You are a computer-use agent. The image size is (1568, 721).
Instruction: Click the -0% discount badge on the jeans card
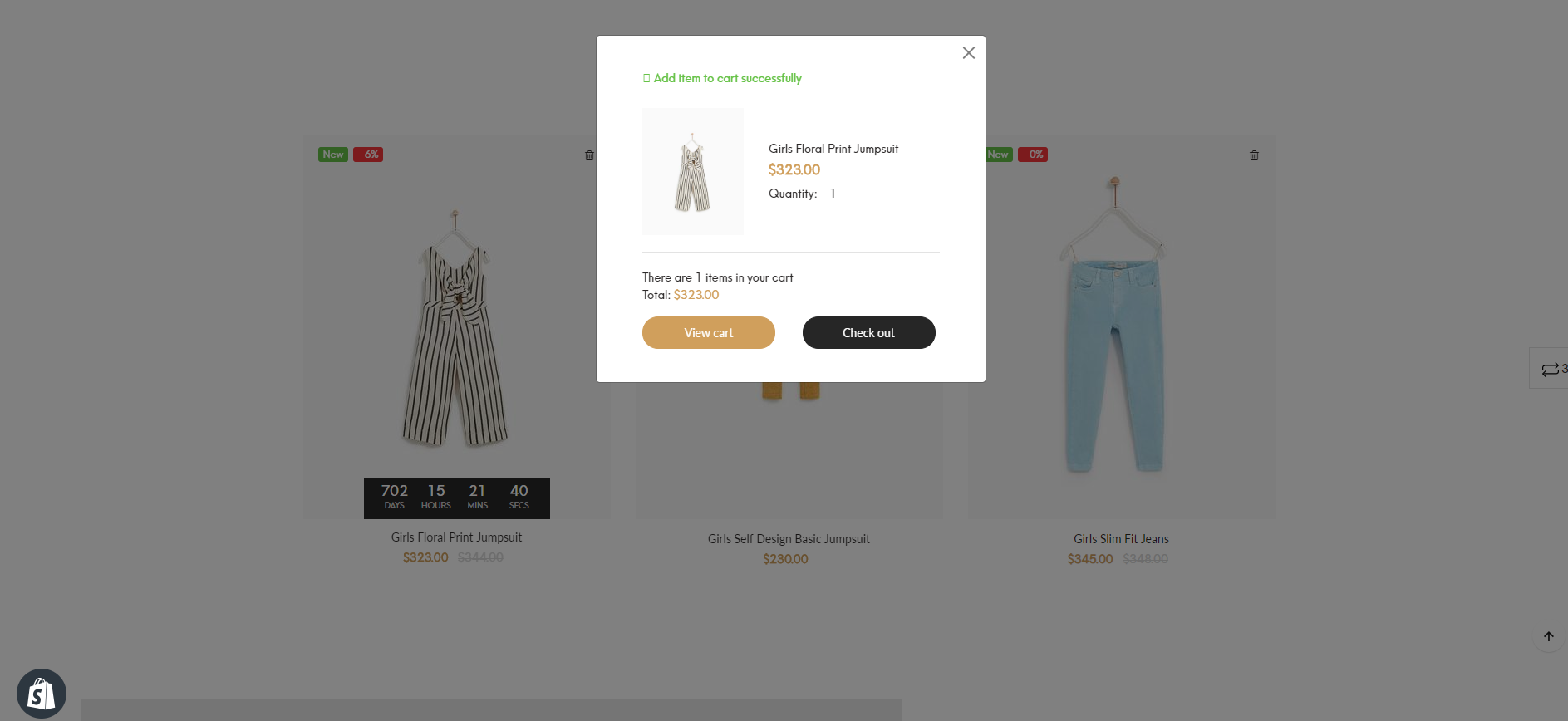coord(1033,154)
